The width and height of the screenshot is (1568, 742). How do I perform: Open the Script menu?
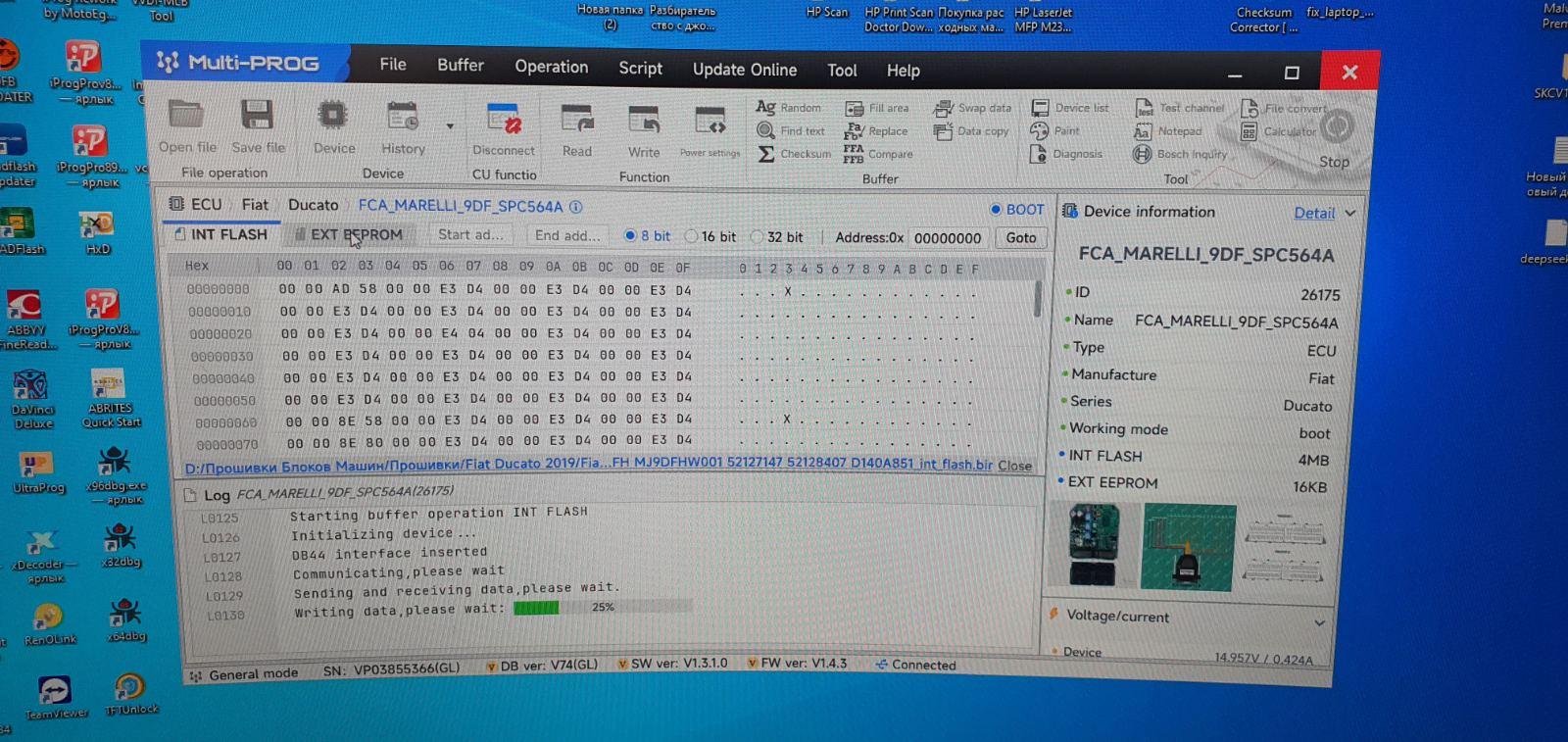(641, 68)
